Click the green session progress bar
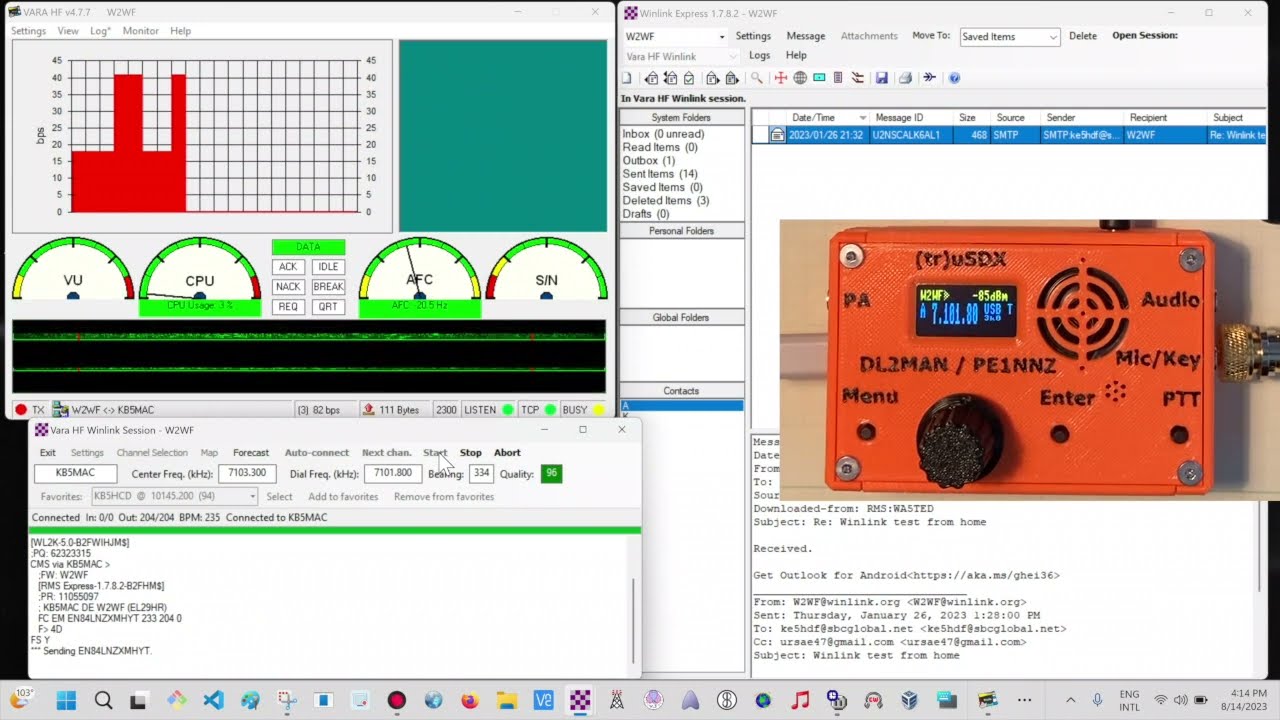1280x720 pixels. click(x=335, y=530)
